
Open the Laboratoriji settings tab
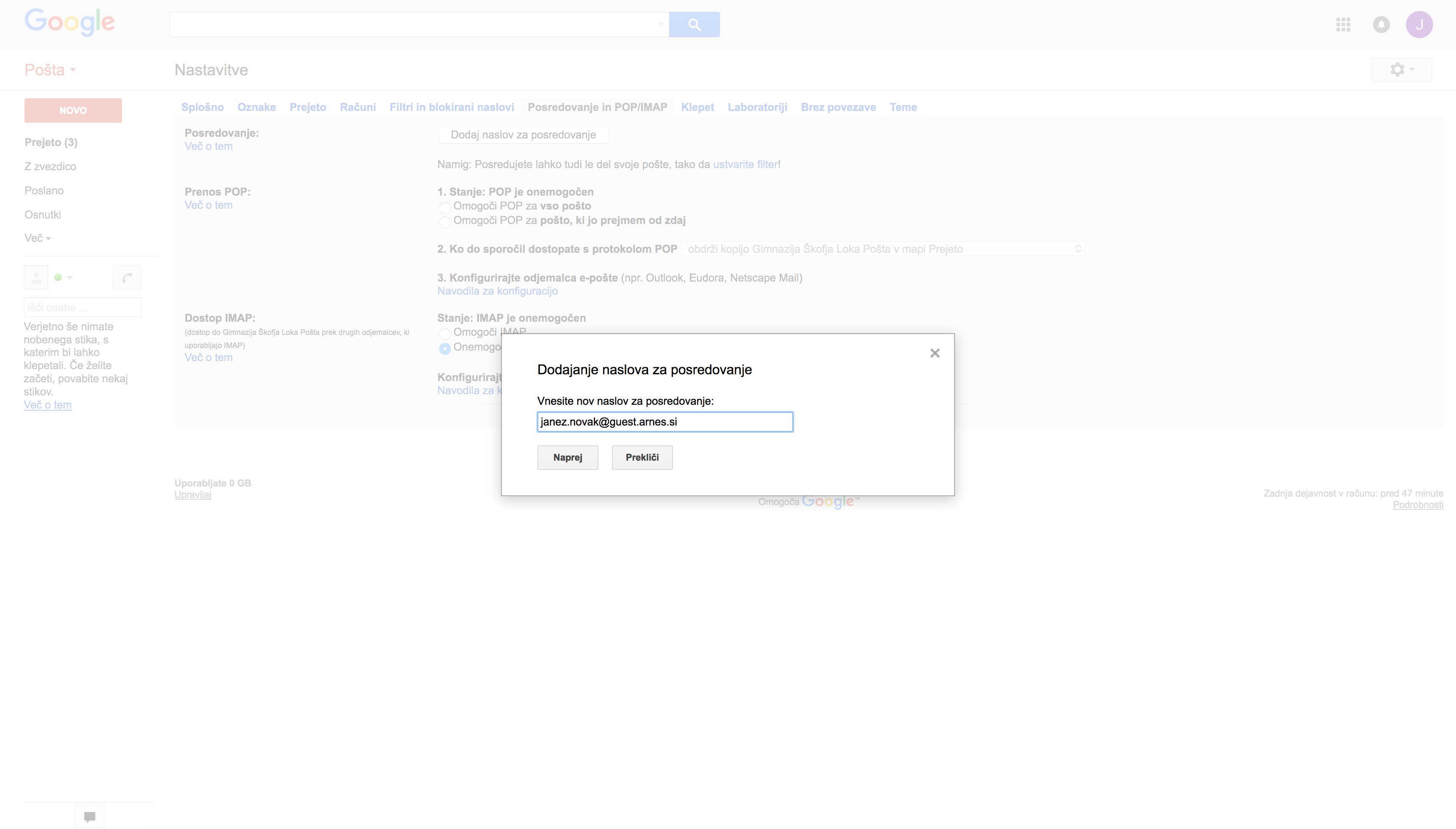coord(757,107)
